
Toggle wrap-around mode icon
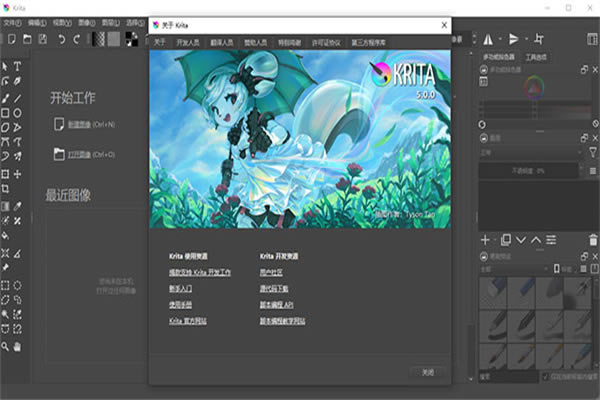pos(539,39)
